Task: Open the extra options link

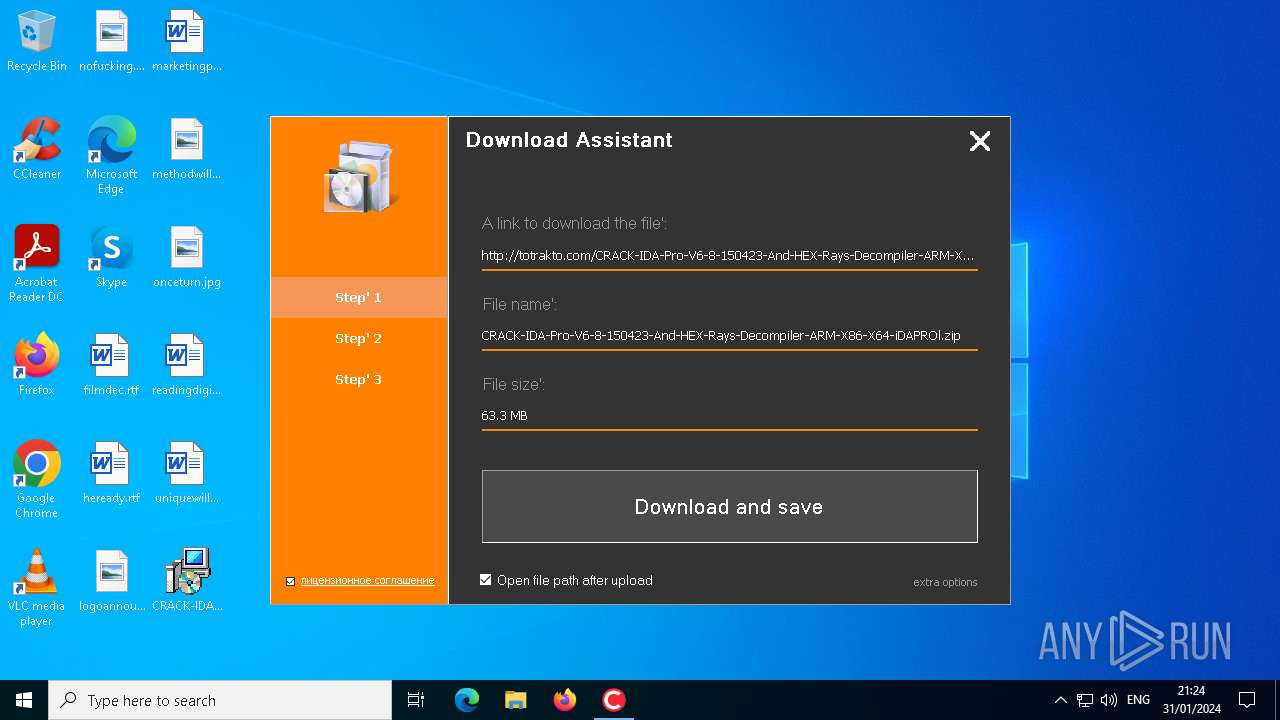Action: (945, 582)
